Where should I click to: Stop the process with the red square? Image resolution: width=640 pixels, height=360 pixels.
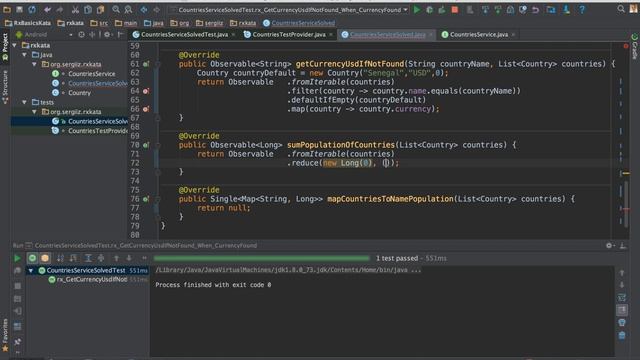455,9
